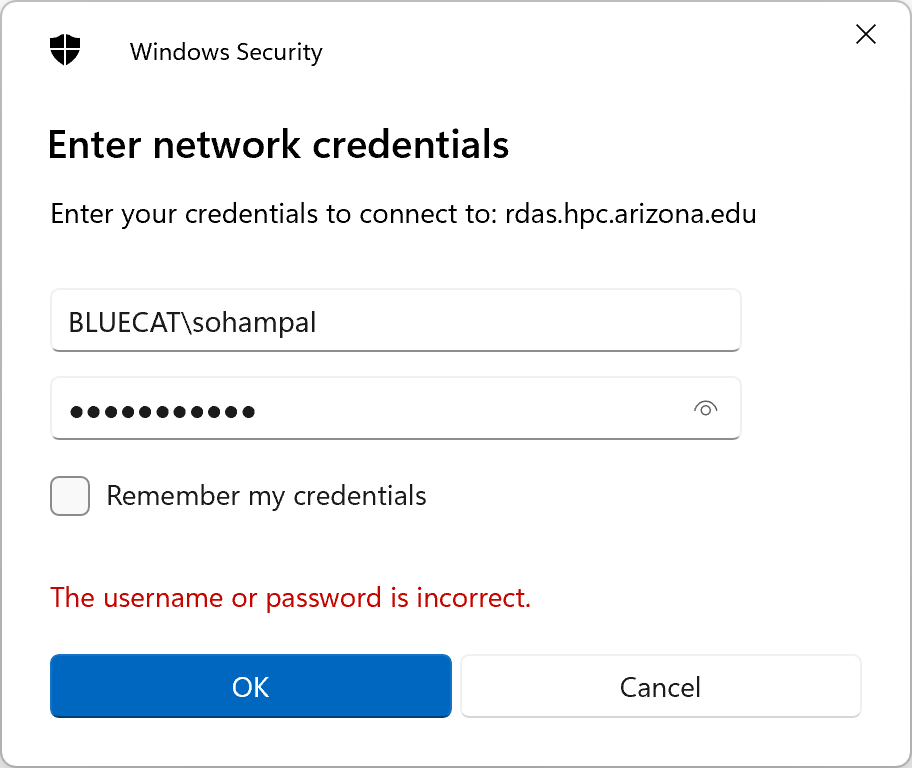Click the "Enter network credentials" heading
Screen dimensions: 912x768
click(x=278, y=144)
